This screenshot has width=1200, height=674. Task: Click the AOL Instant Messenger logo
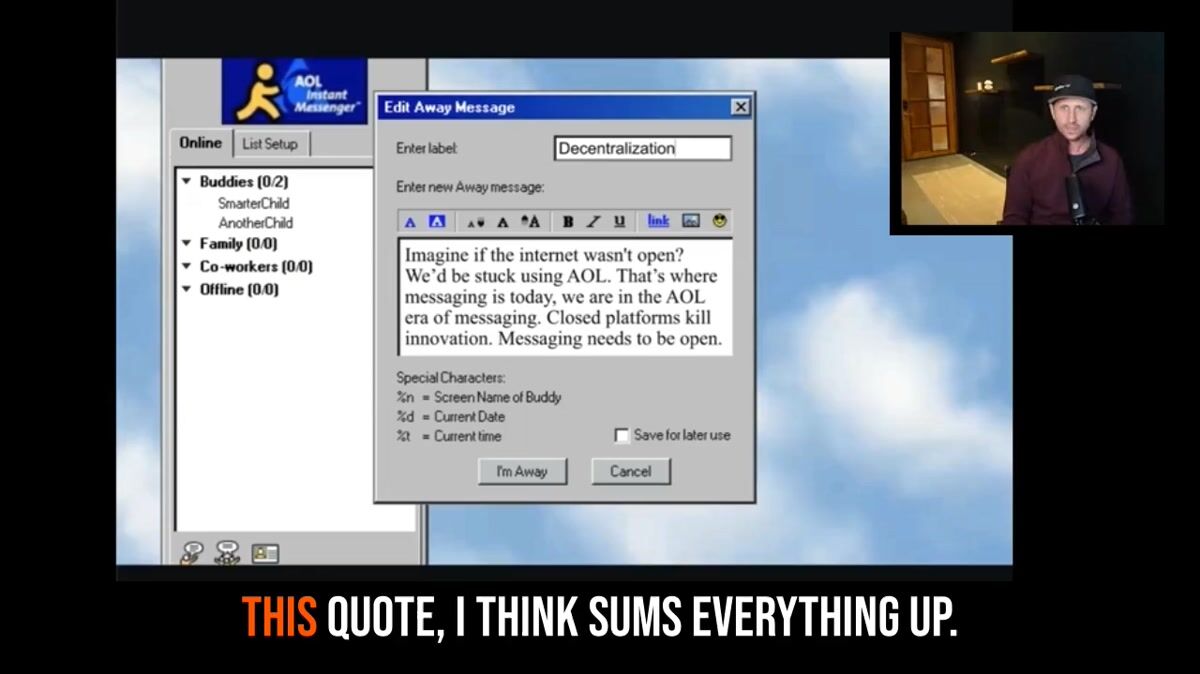[294, 91]
